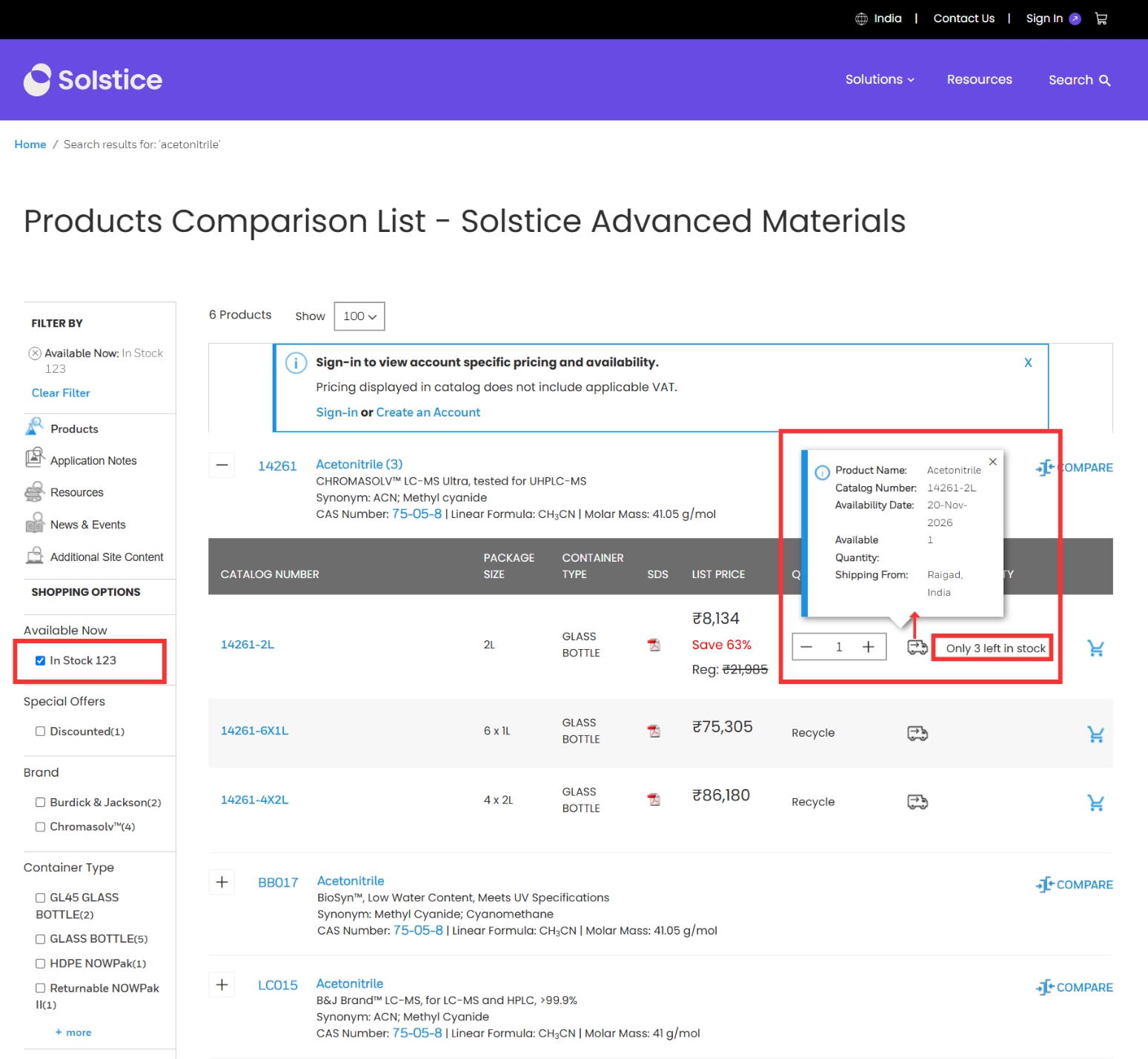
Task: Click the Solstice logo
Action: pos(93,80)
